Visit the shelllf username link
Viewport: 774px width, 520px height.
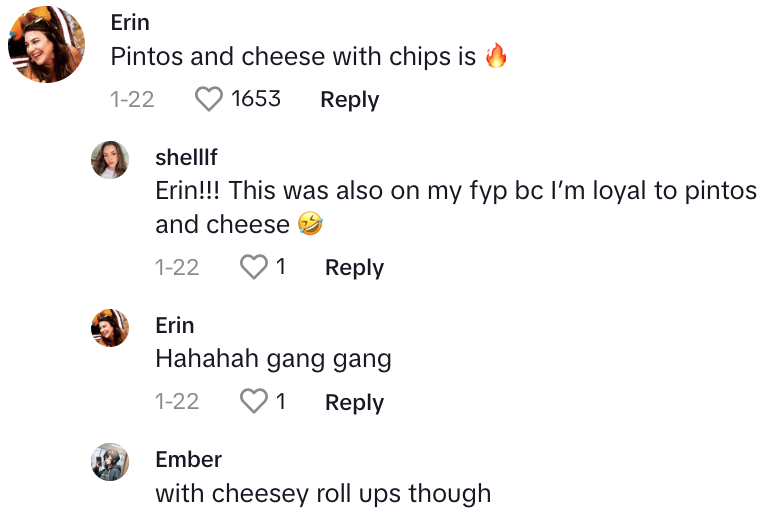point(186,158)
